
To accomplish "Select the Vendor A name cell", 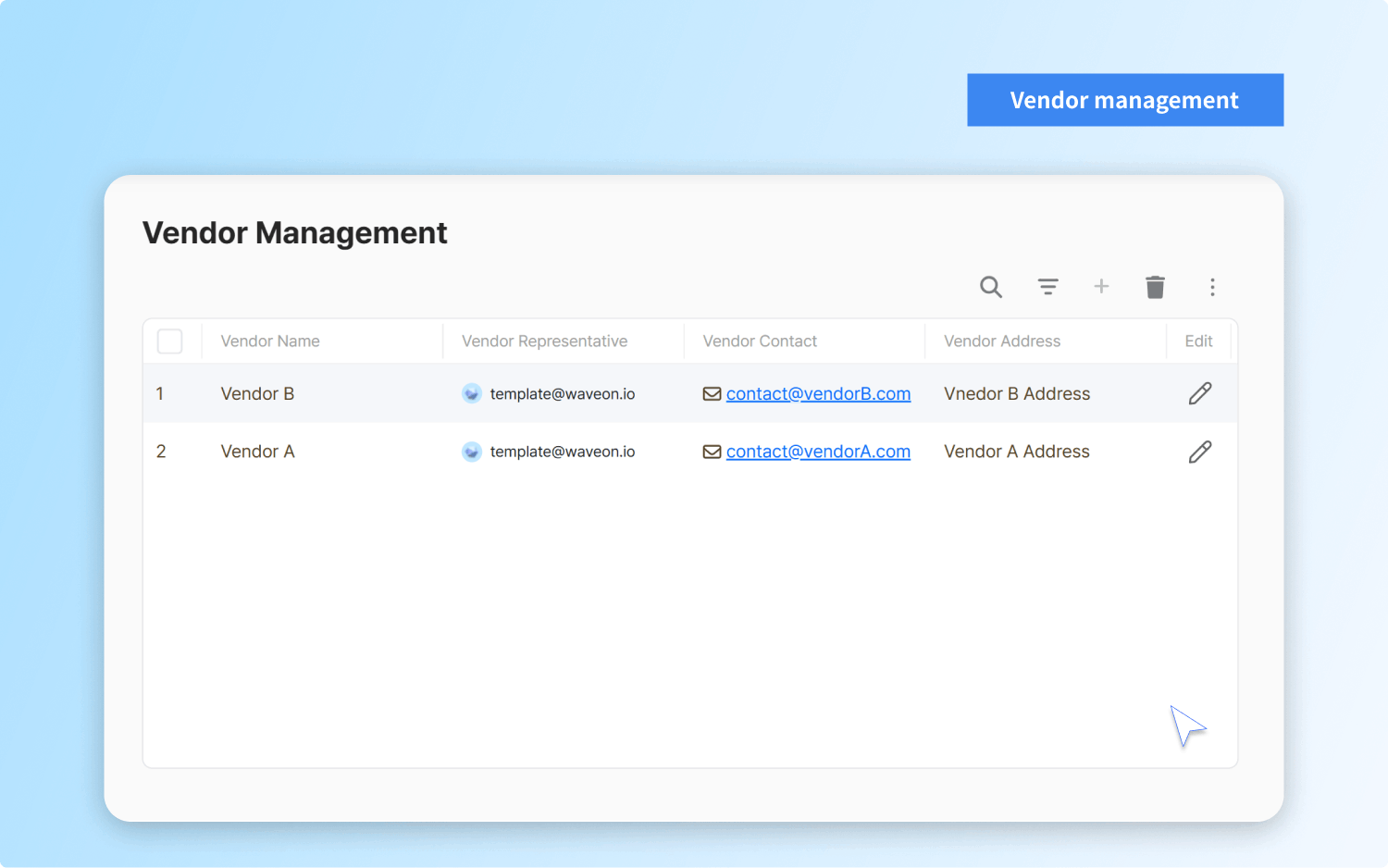I will pyautogui.click(x=257, y=452).
